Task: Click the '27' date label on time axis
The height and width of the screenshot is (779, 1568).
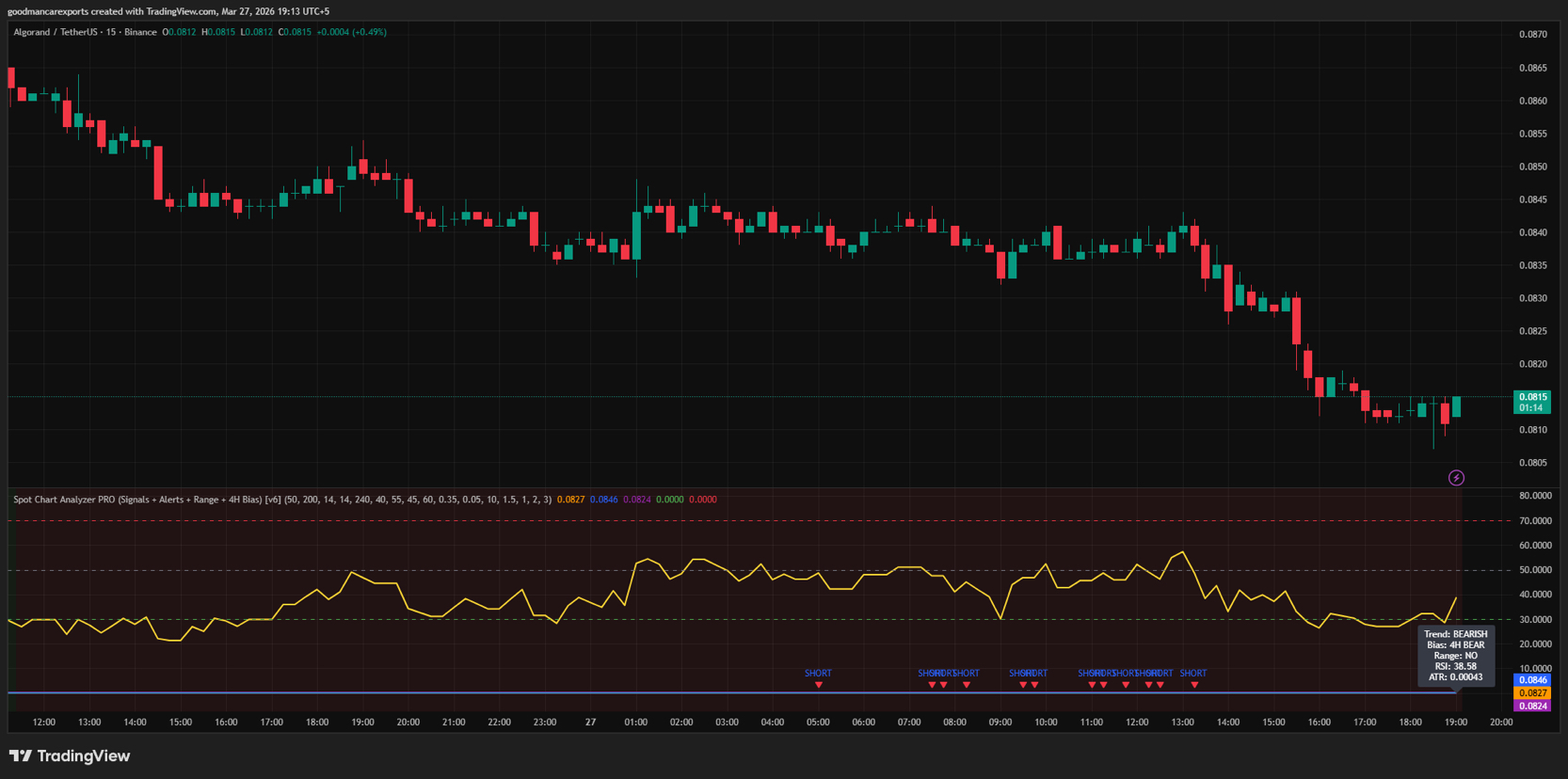Action: click(x=590, y=723)
